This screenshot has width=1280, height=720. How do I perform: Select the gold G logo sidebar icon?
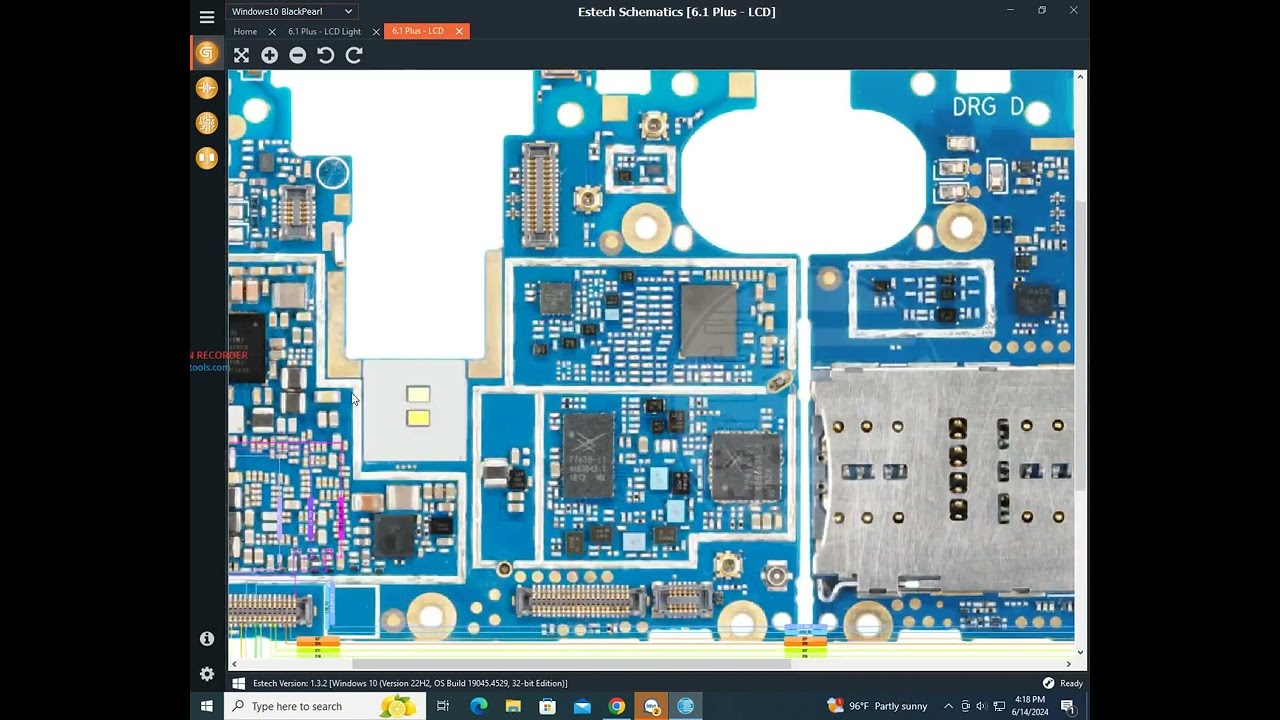pos(207,53)
